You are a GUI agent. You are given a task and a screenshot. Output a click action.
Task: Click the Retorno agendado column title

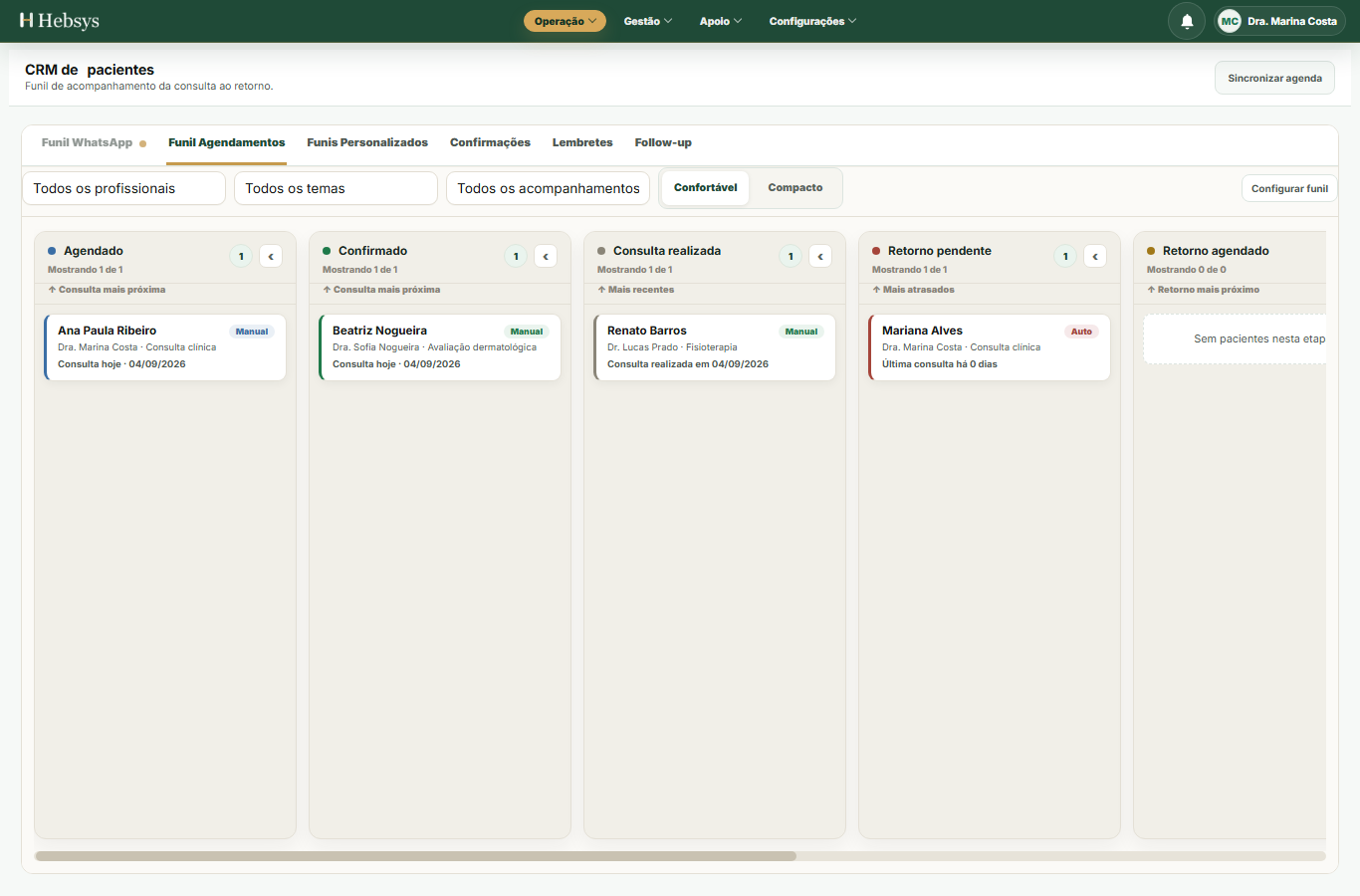[1216, 251]
